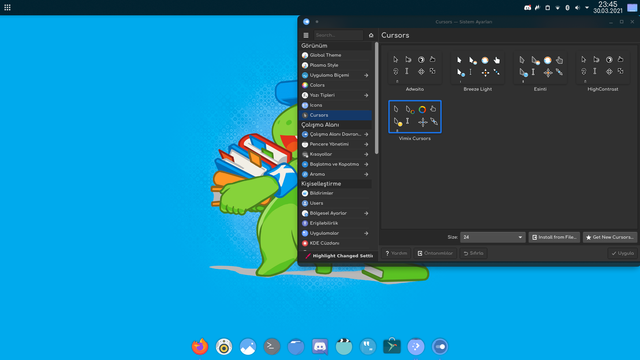Open the sidebar hamburger menu icon
The height and width of the screenshot is (360, 640).
point(306,35)
